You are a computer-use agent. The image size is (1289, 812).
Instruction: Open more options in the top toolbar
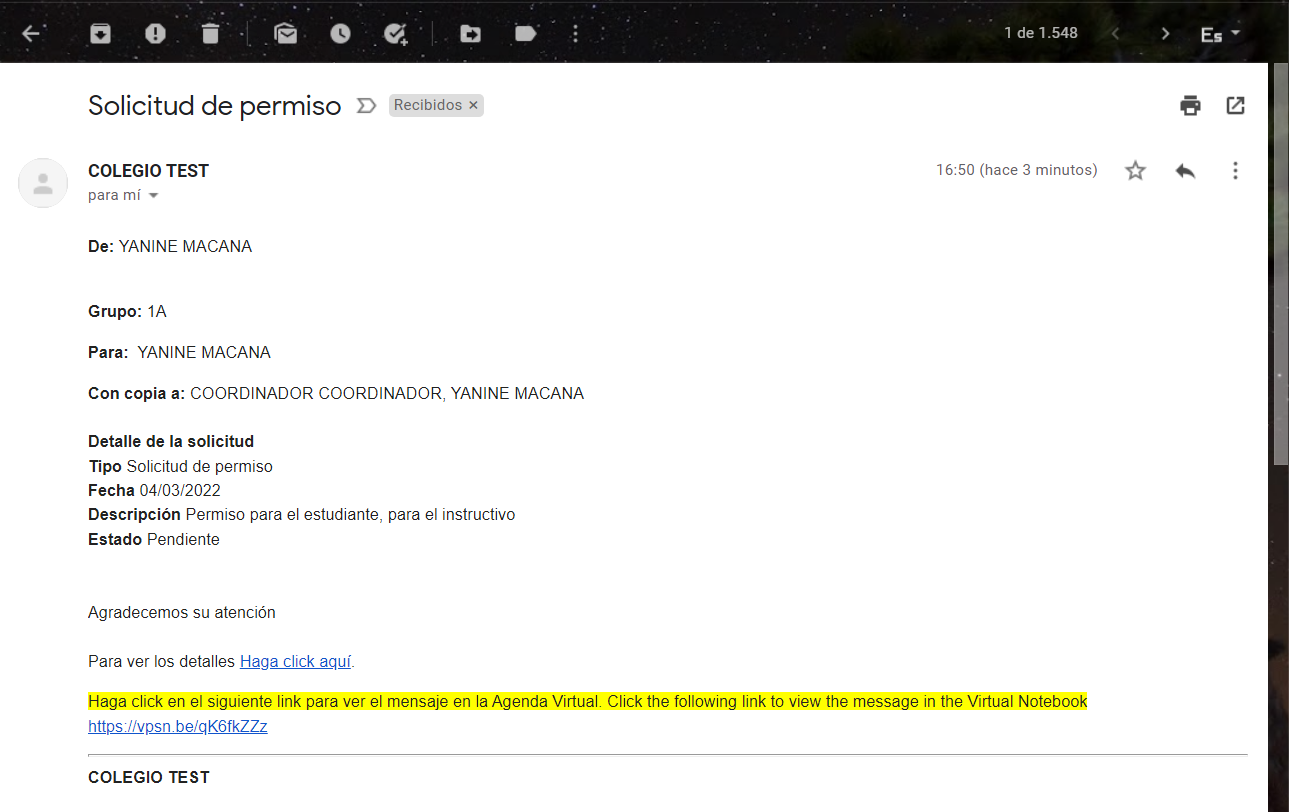pos(575,34)
